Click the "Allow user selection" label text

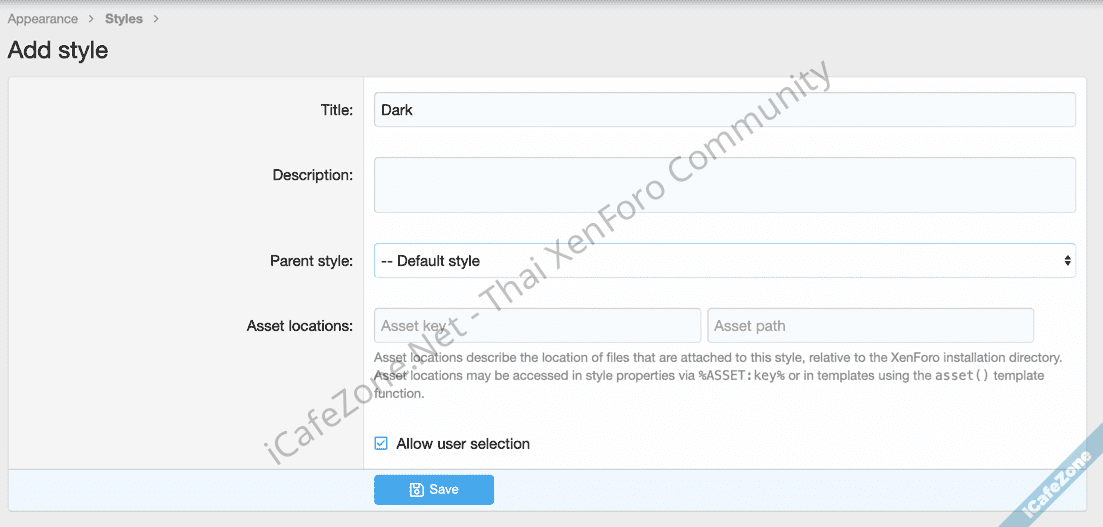click(x=463, y=444)
